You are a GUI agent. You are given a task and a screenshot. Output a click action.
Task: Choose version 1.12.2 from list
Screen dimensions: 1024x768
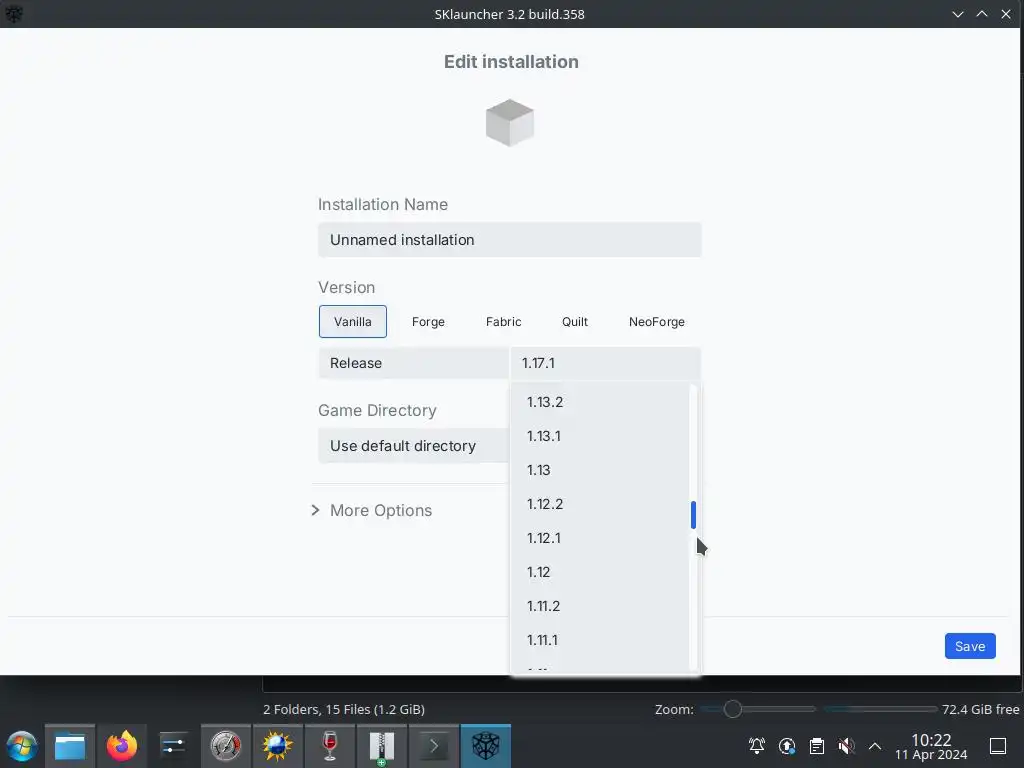click(x=600, y=504)
